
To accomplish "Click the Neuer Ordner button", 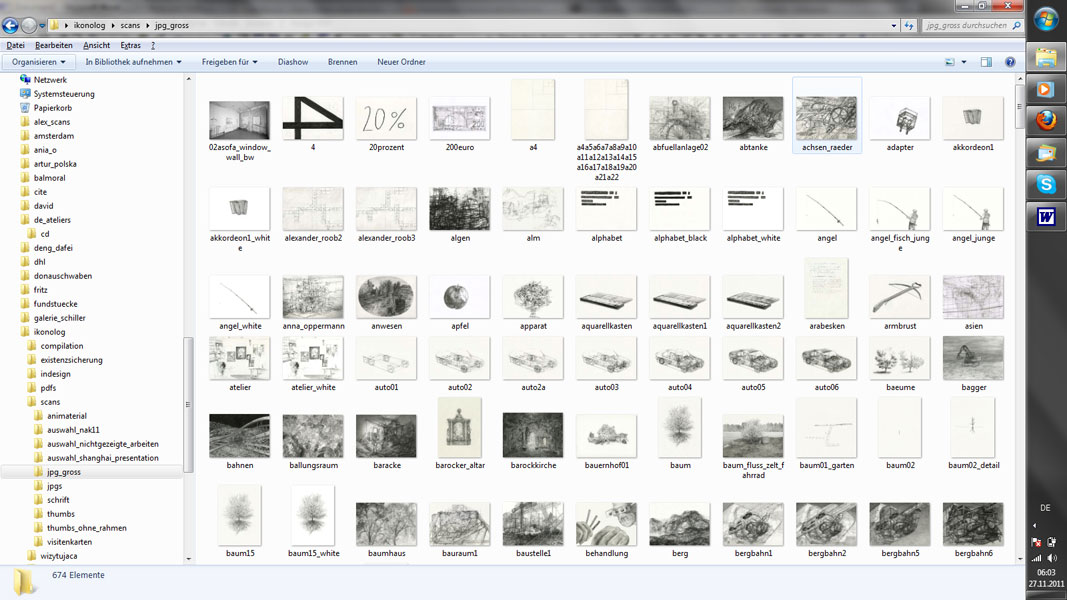I will 401,62.
